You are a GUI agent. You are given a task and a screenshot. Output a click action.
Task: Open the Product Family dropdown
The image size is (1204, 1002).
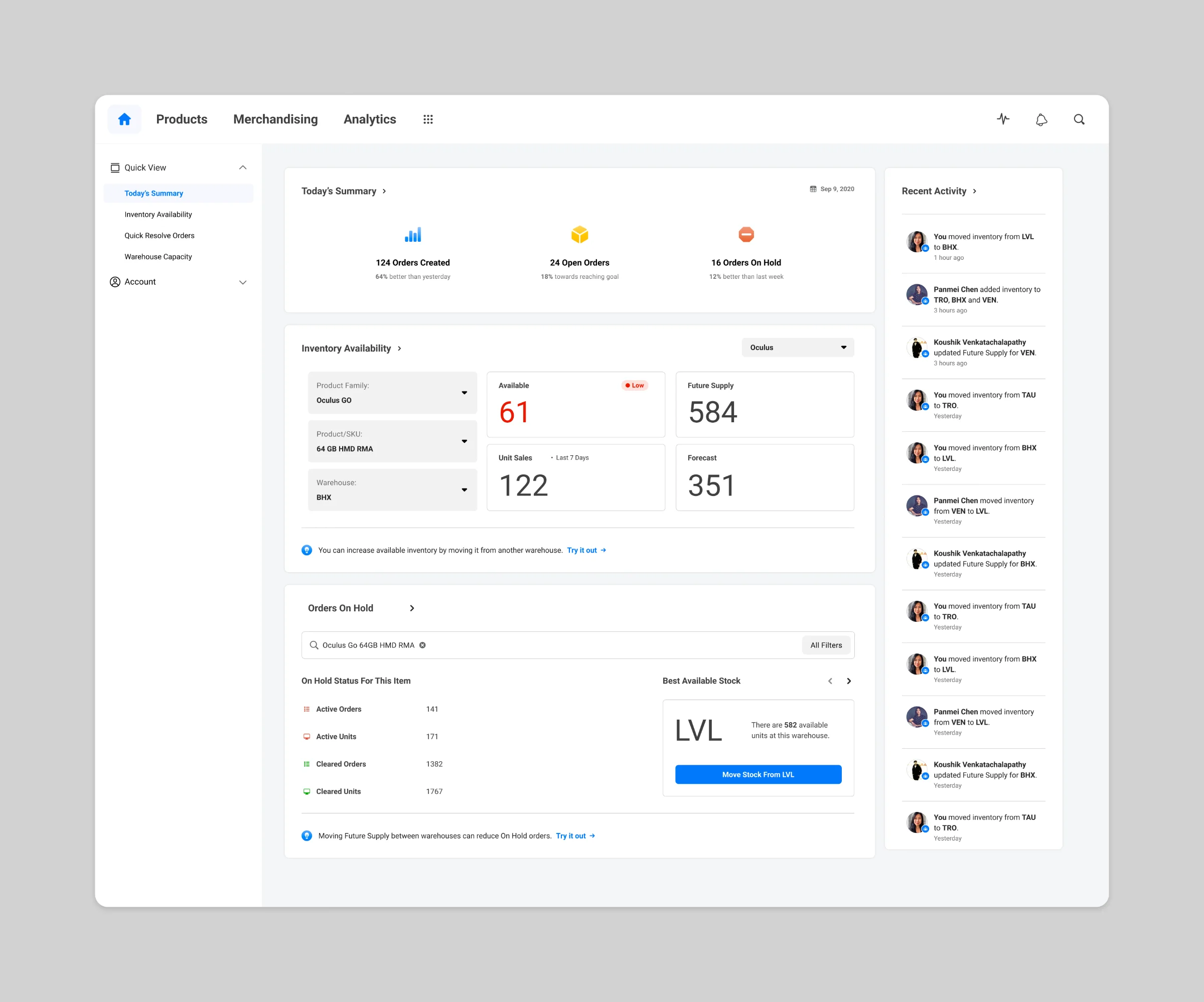pyautogui.click(x=392, y=393)
